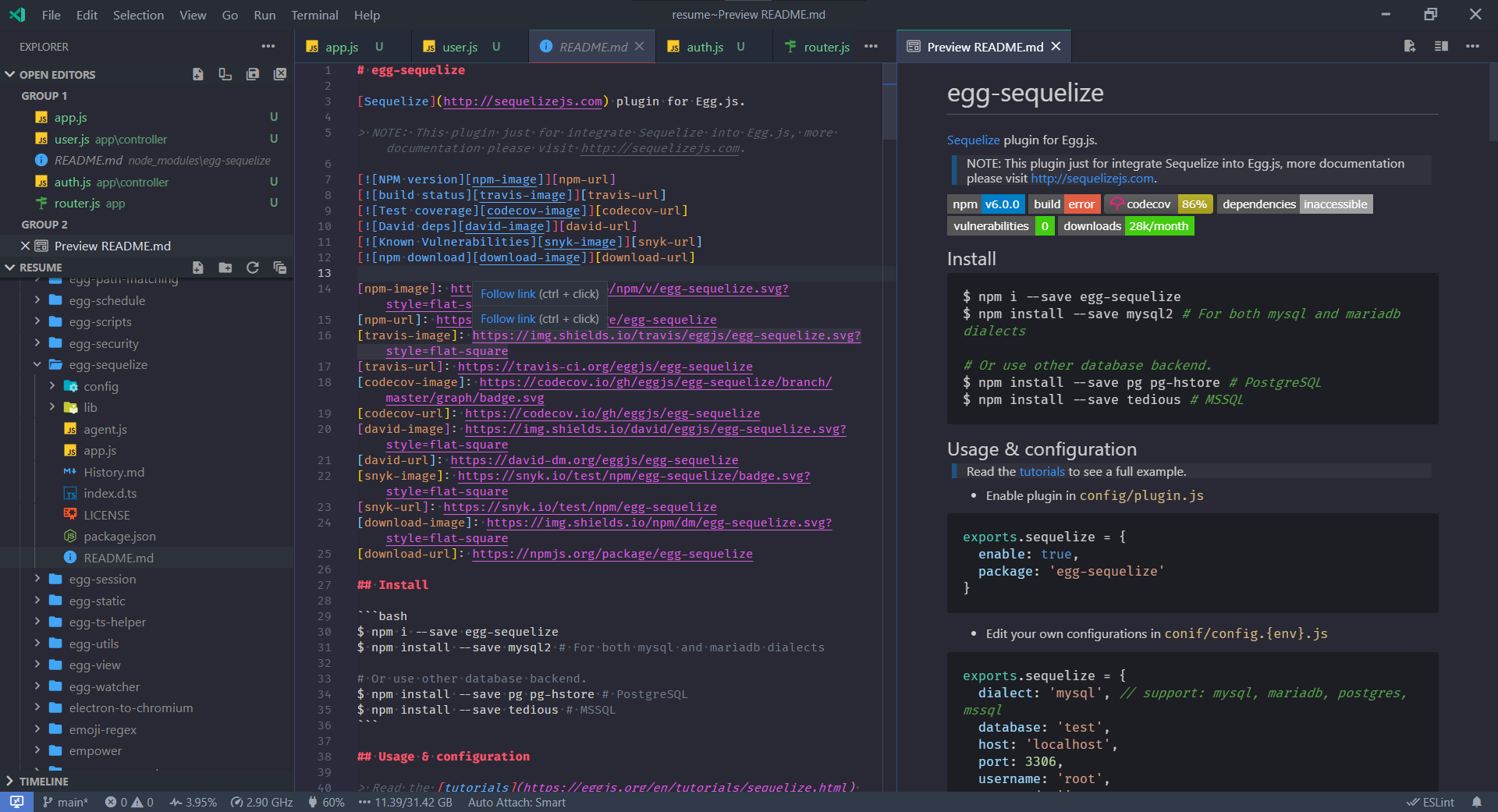
Task: Click npm v6.0.0 badge in preview
Action: (986, 204)
